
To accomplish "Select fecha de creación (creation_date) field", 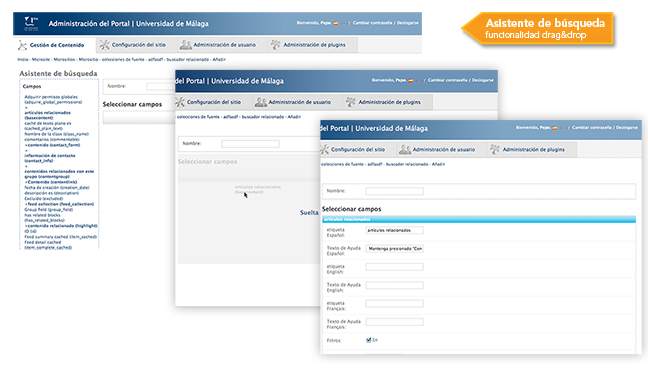I will coord(57,188).
